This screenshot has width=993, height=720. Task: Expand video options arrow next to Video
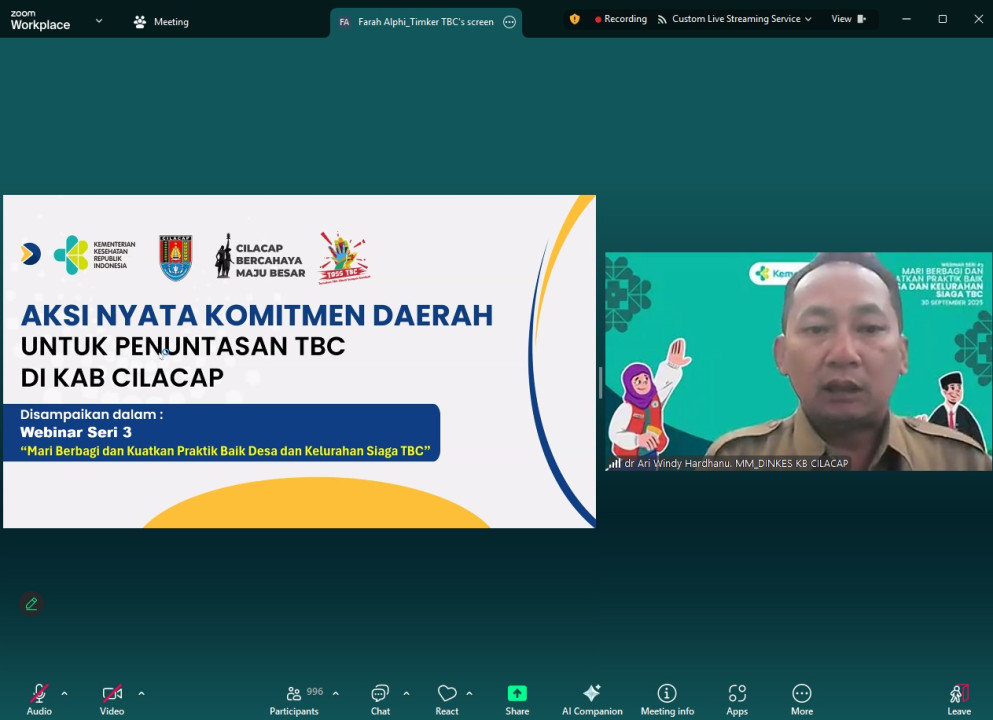click(141, 693)
